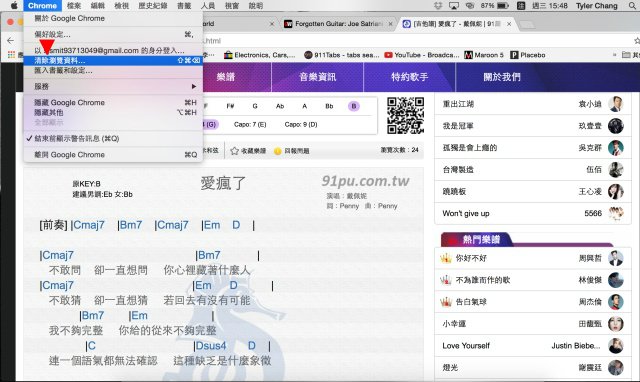
Task: Open the song 不為誰而作的歌
Action: [483, 280]
